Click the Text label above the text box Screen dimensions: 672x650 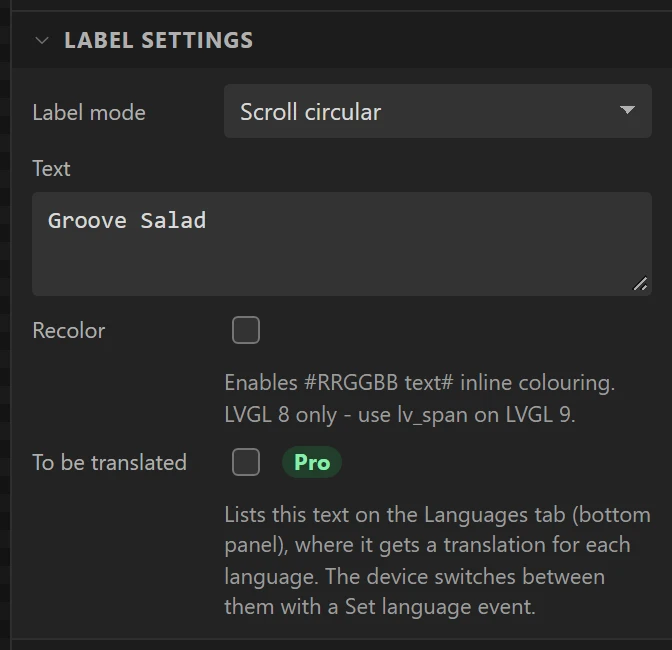(x=51, y=168)
